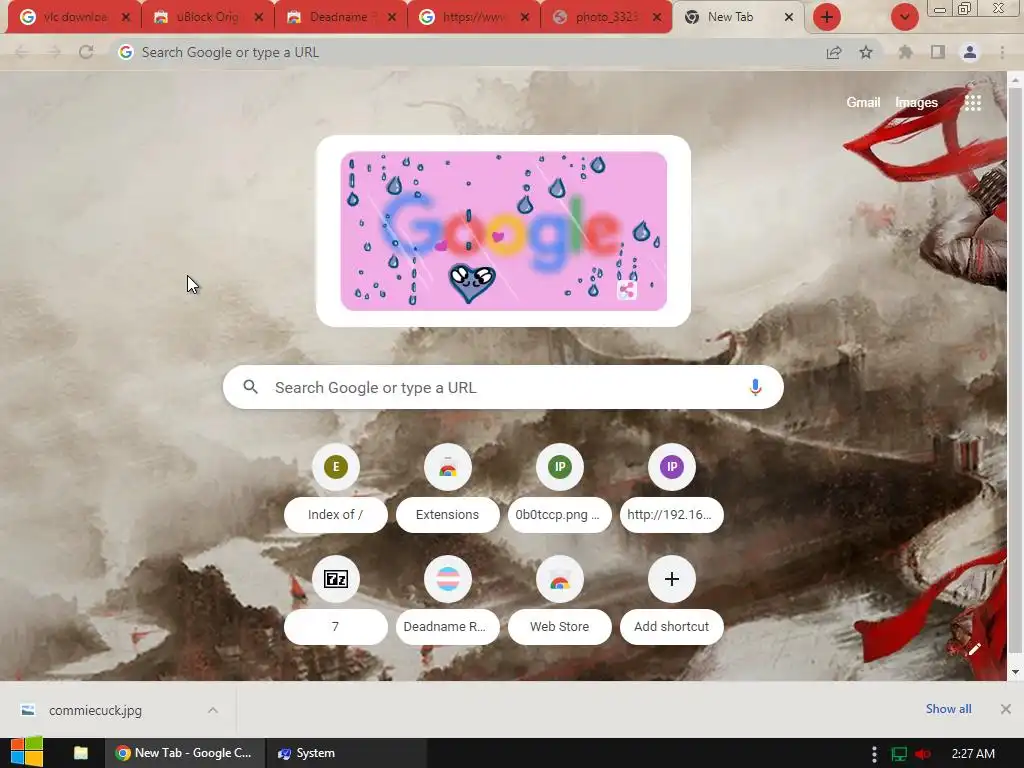The height and width of the screenshot is (768, 1024).
Task: Select the New Tab - Google Chrome taskbar item
Action: 185,753
